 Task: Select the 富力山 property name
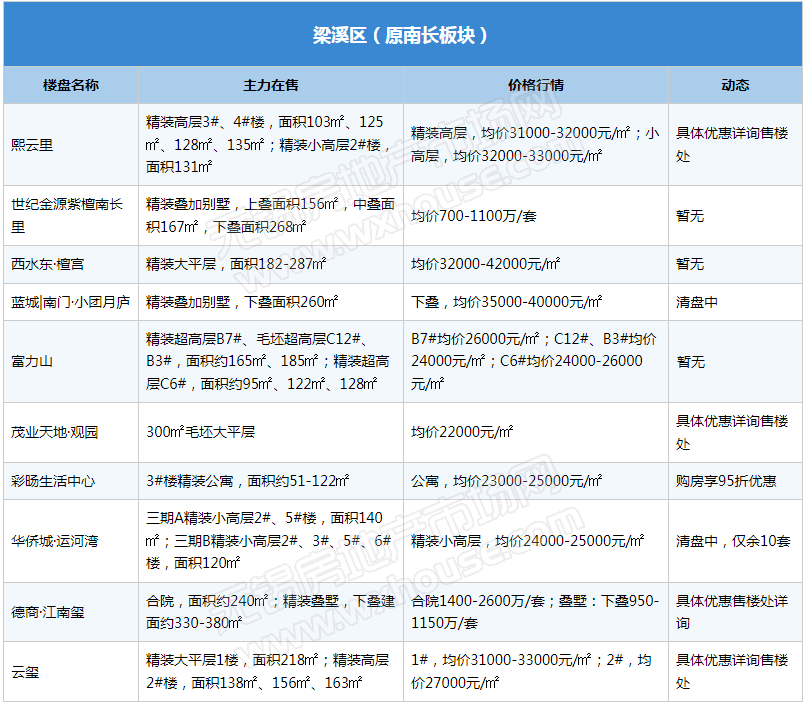[33, 361]
